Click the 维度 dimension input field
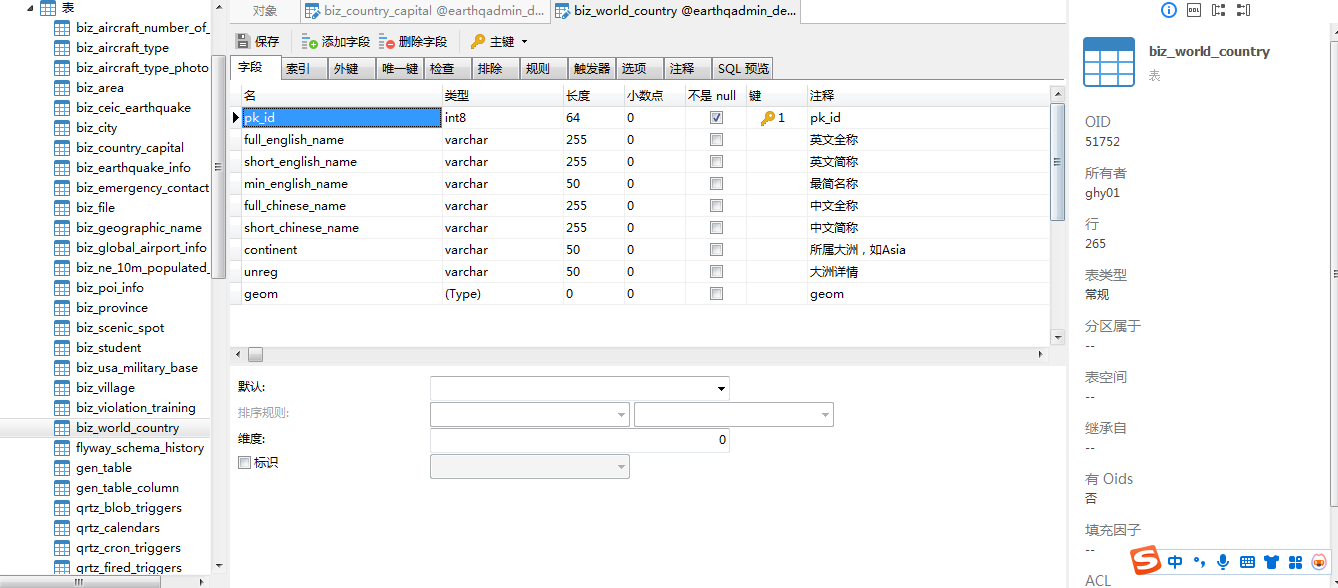Screen dimensions: 1338x588 coord(579,440)
